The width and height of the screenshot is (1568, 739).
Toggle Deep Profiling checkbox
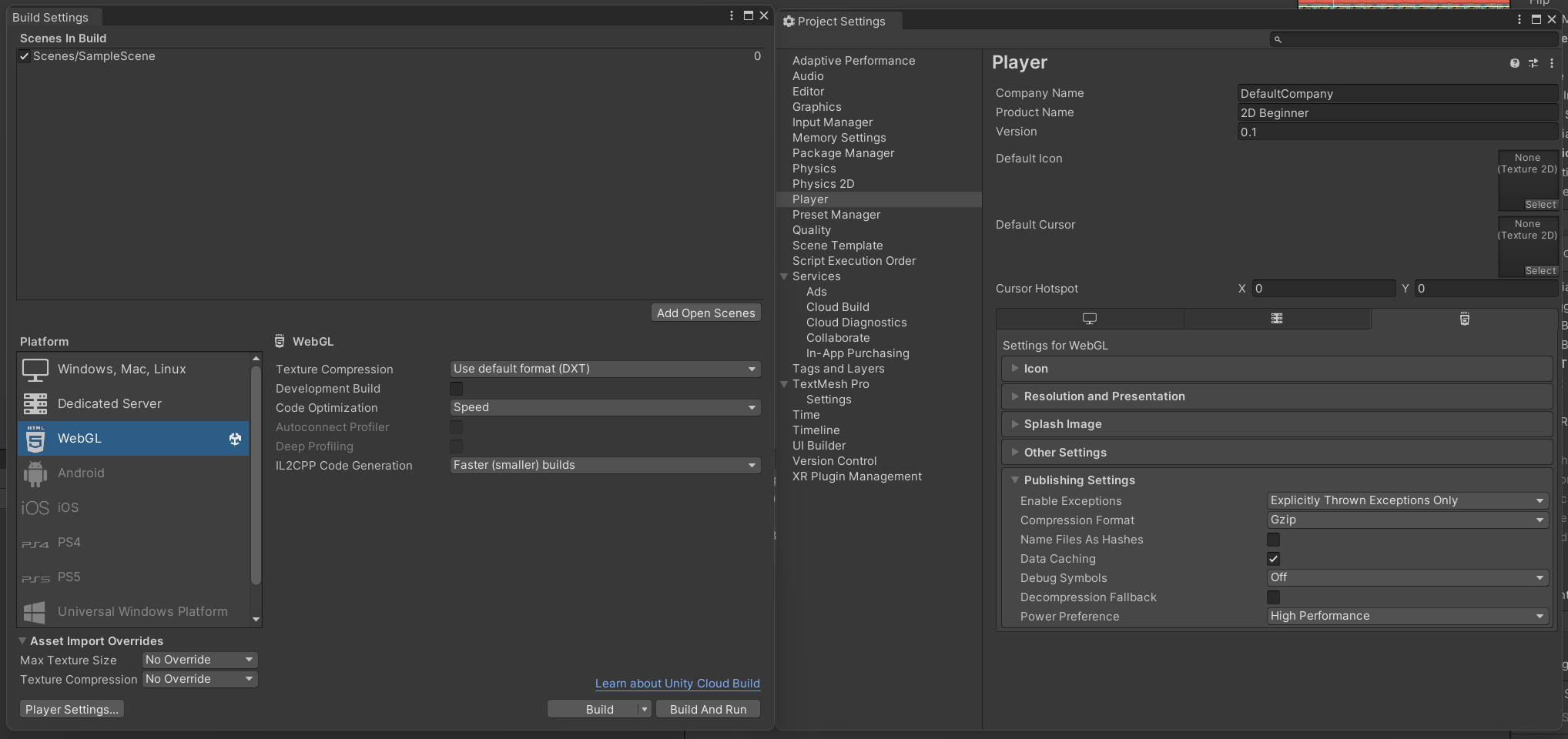(x=457, y=446)
